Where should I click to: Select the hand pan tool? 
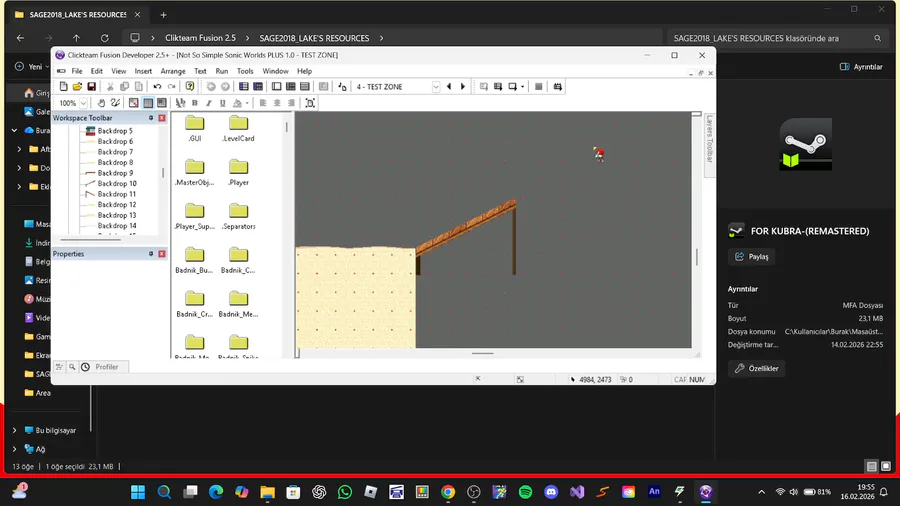click(x=101, y=103)
